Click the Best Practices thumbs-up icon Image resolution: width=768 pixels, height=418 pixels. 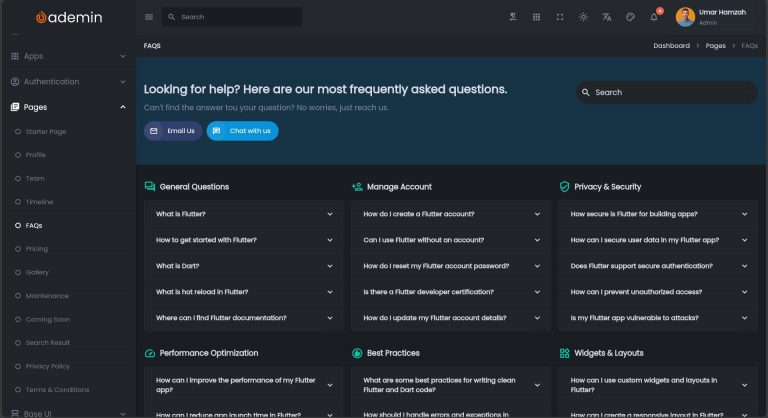coord(357,353)
